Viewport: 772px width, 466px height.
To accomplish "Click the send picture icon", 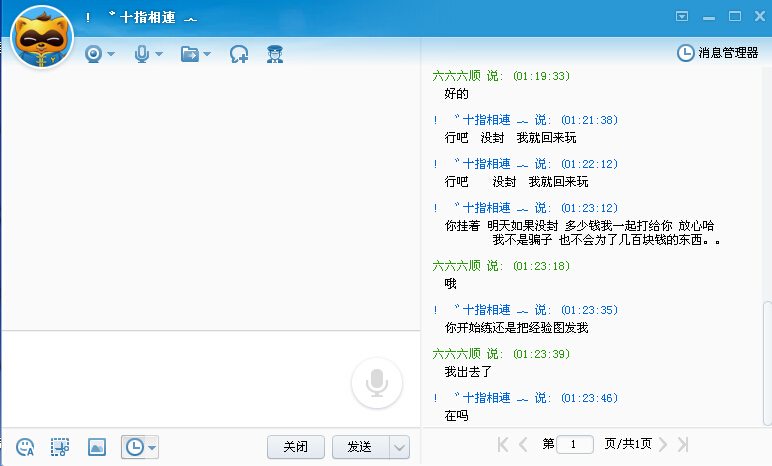I will pos(97,447).
